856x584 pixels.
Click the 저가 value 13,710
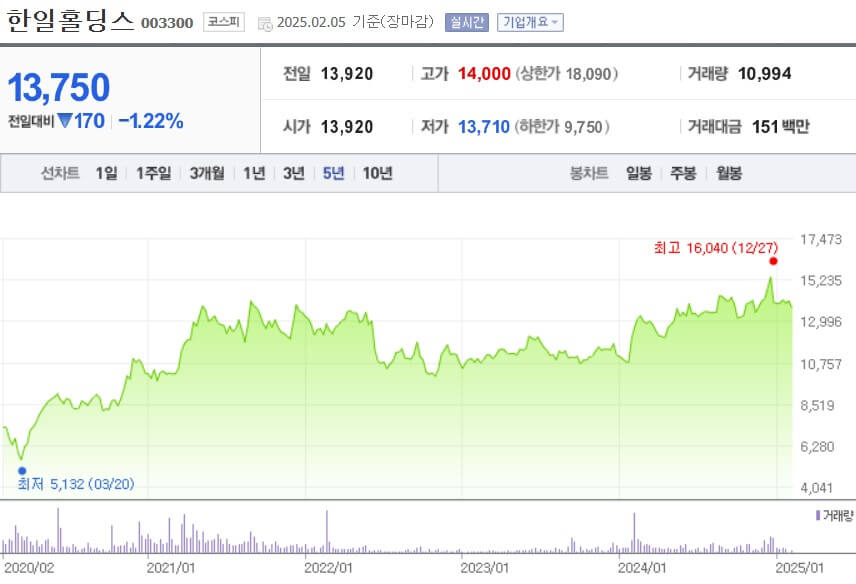click(484, 127)
